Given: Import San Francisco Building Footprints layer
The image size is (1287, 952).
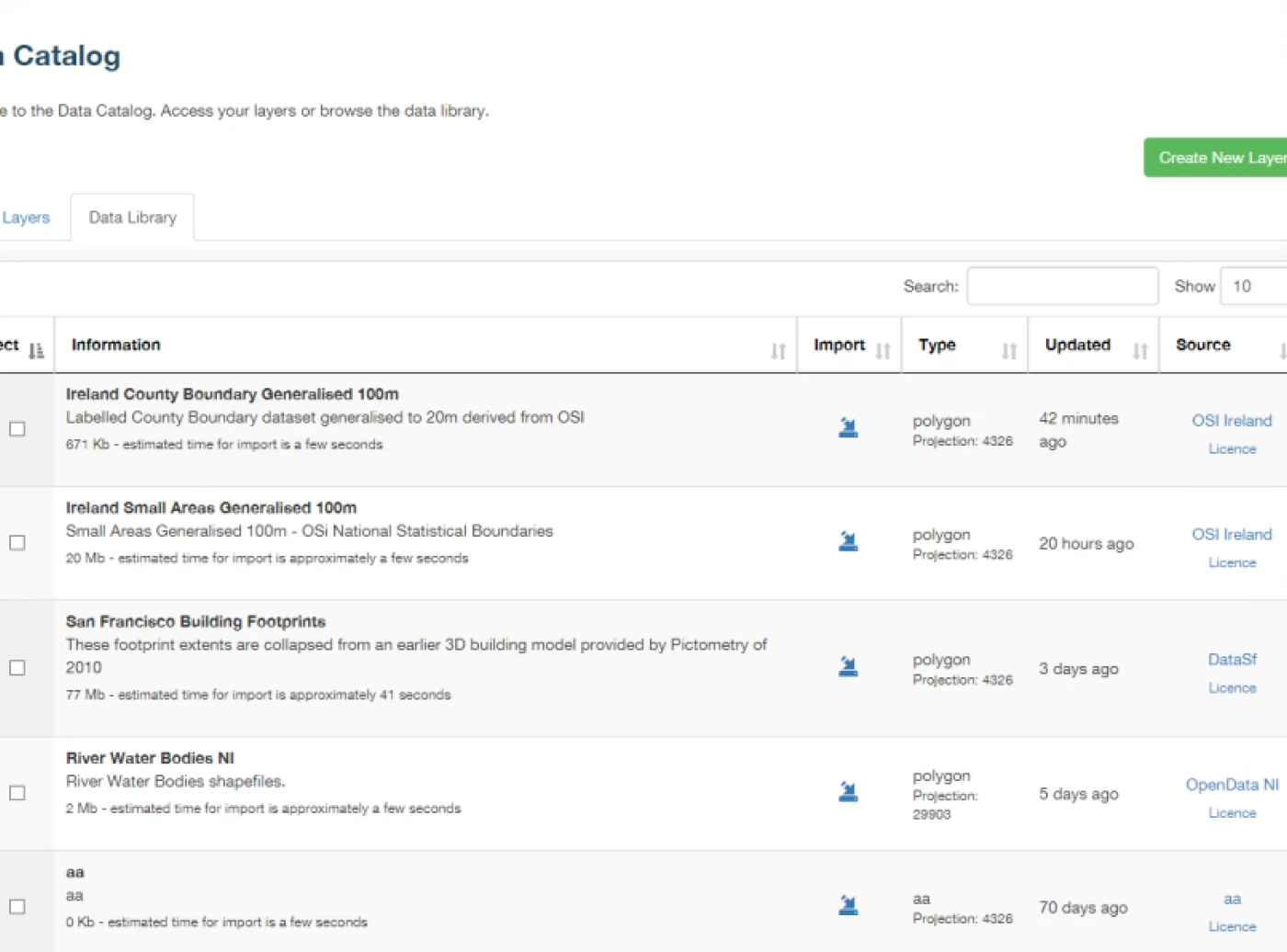Looking at the screenshot, I should click(x=848, y=667).
